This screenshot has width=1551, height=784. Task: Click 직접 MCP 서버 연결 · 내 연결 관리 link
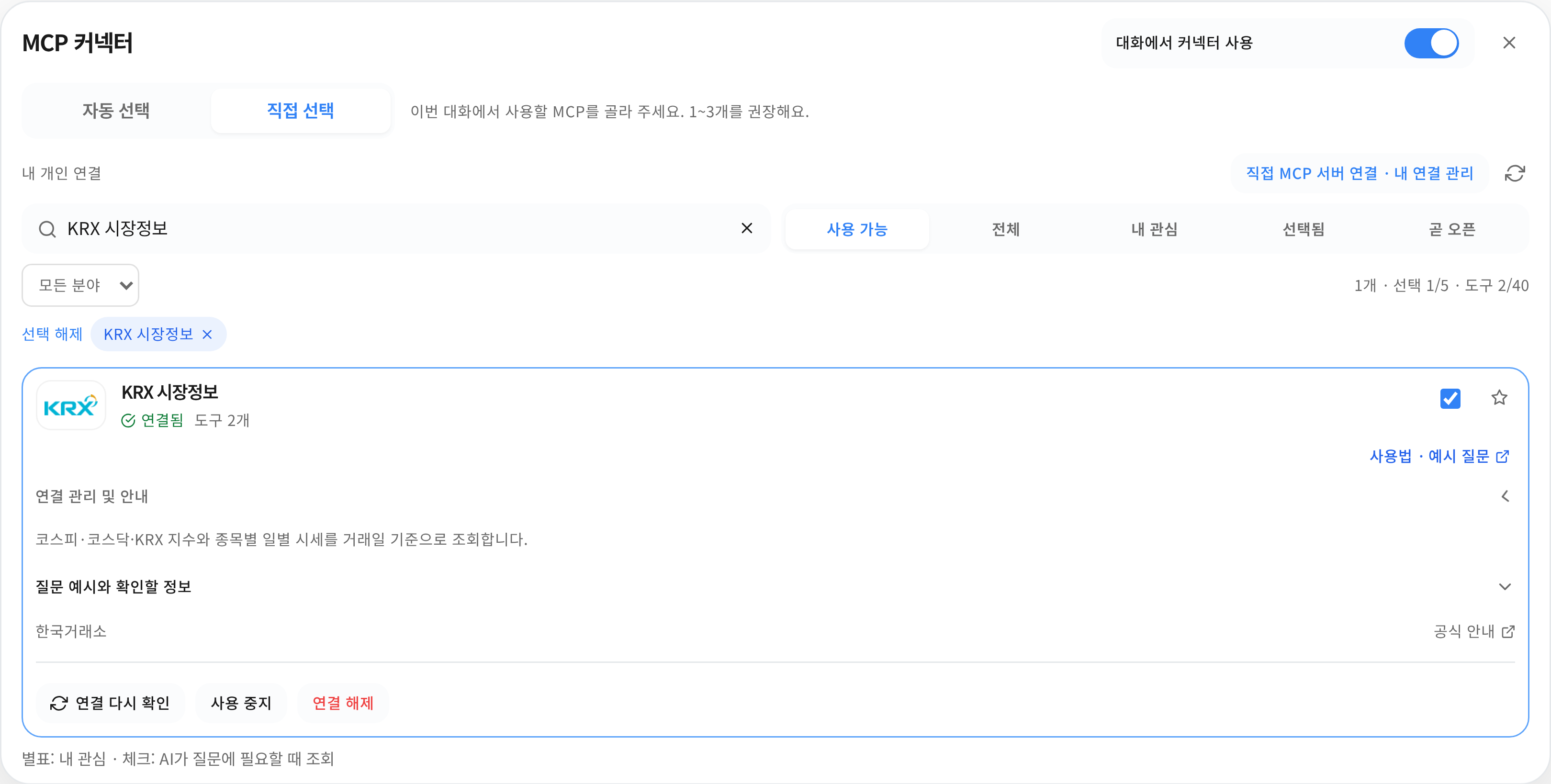click(x=1360, y=173)
